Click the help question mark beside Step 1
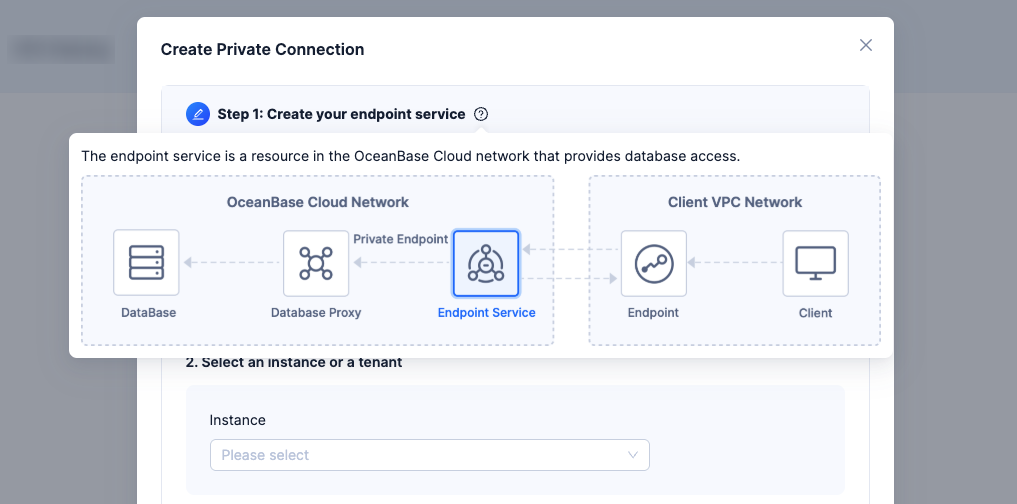 coord(481,114)
